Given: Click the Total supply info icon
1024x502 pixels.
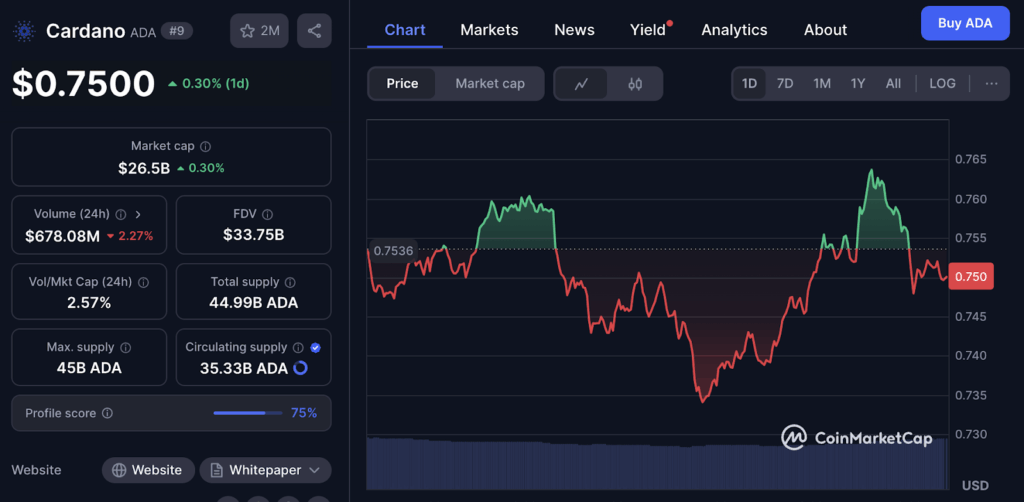Looking at the screenshot, I should pos(289,282).
